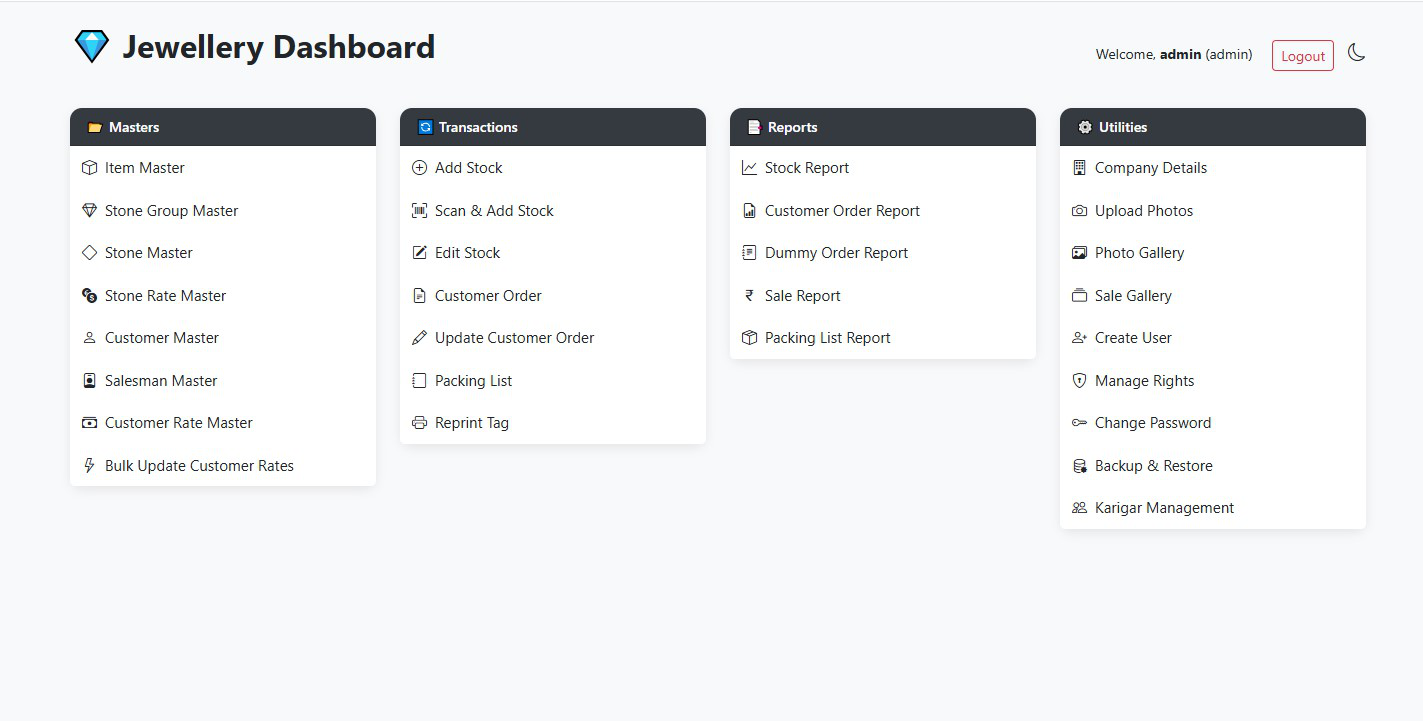Image resolution: width=1423 pixels, height=721 pixels.
Task: Click the admin username in the welcome text
Action: [1181, 54]
